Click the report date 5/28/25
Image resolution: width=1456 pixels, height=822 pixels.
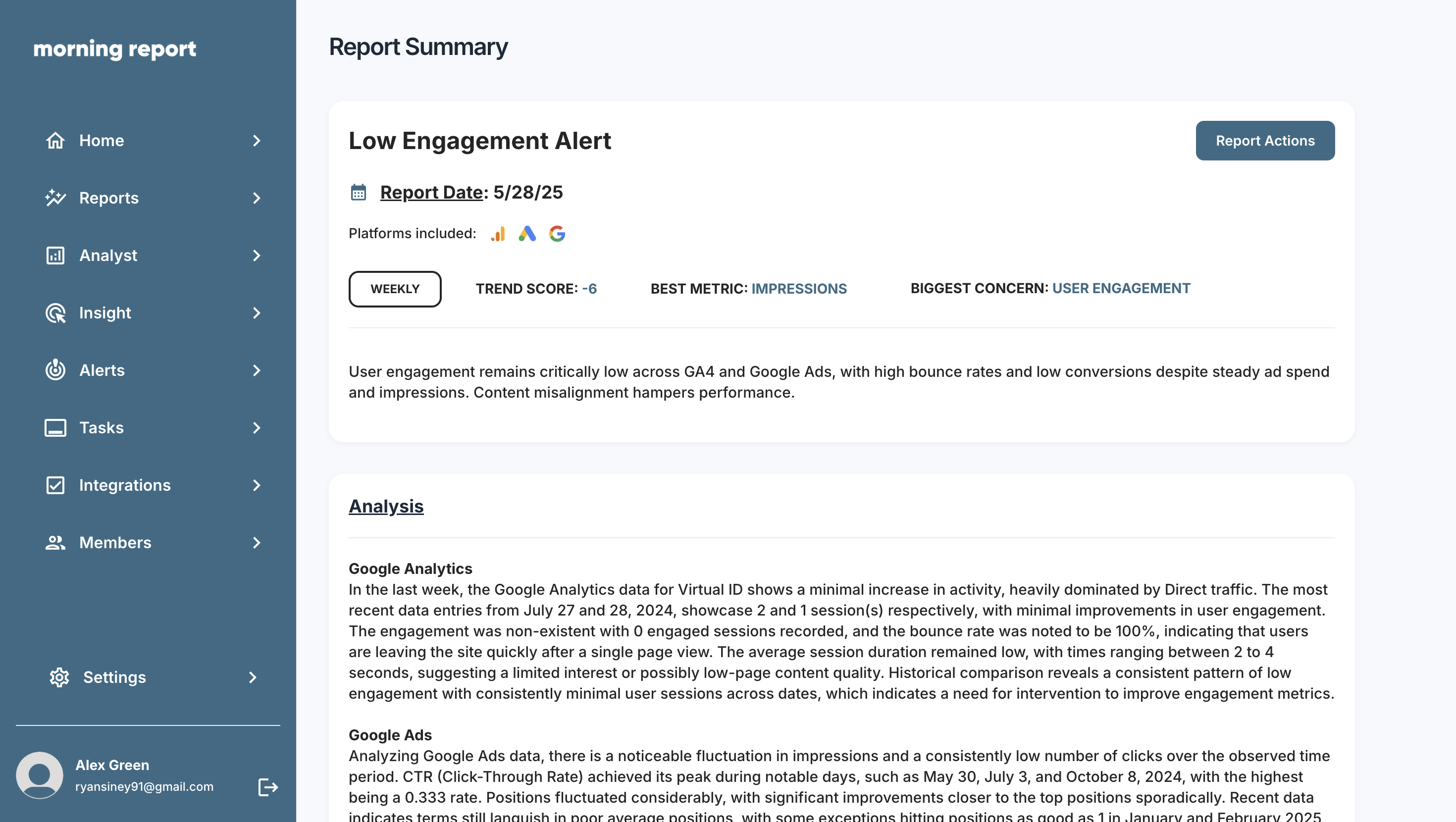tap(528, 192)
